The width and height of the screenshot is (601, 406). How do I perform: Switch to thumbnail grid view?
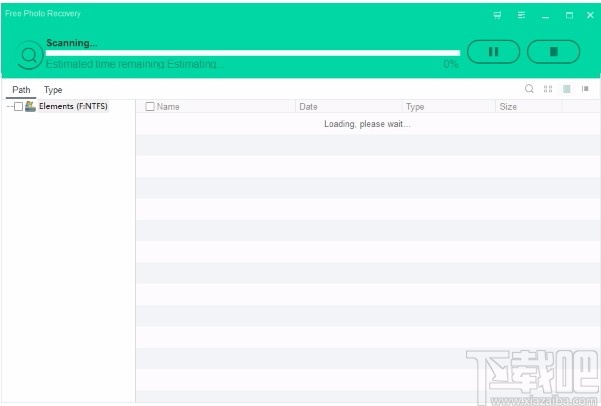point(548,89)
